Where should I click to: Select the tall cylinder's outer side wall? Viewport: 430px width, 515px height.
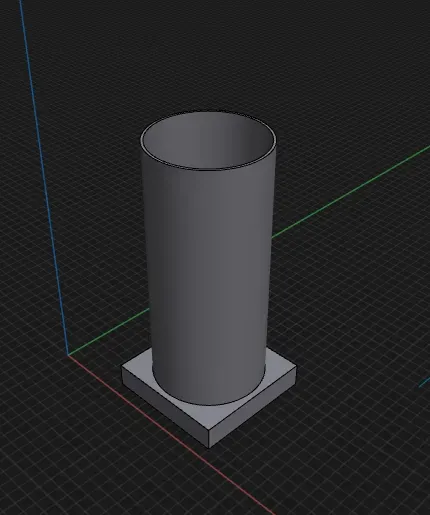pos(208,273)
